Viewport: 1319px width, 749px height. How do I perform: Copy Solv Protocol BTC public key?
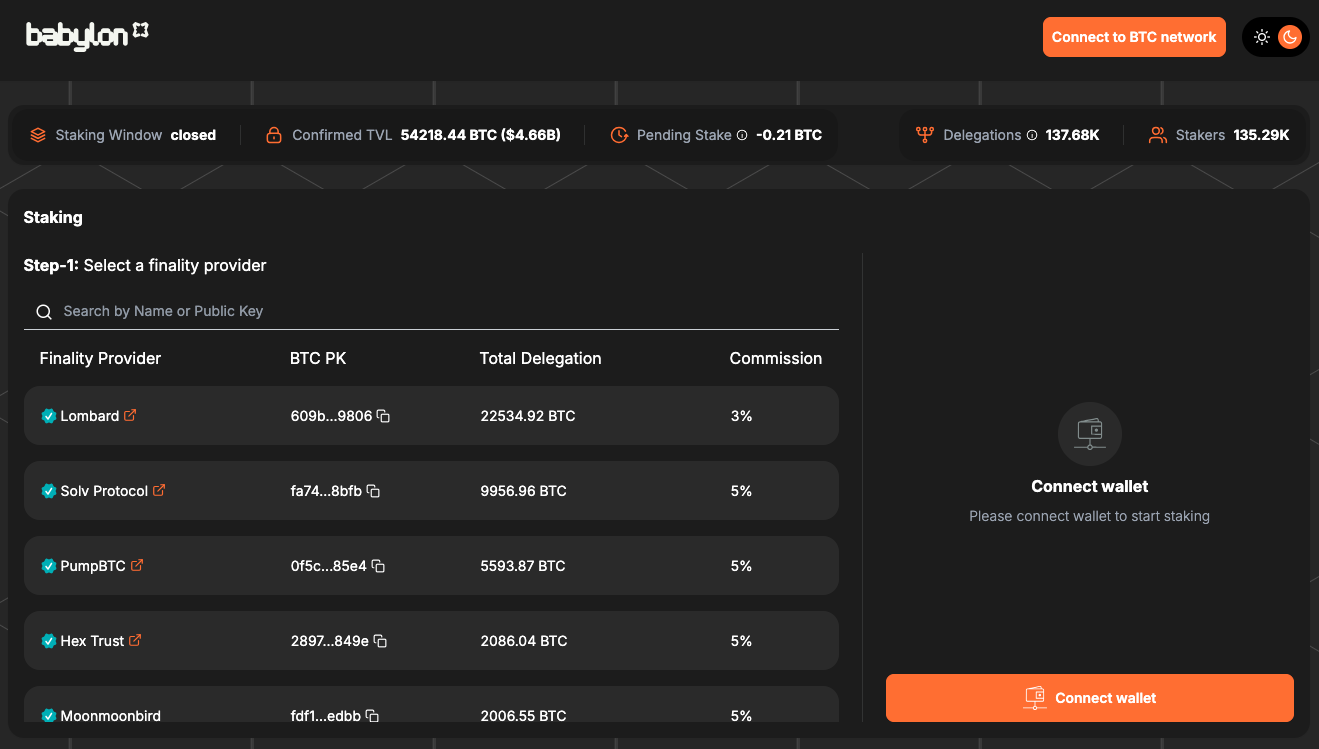(x=373, y=491)
